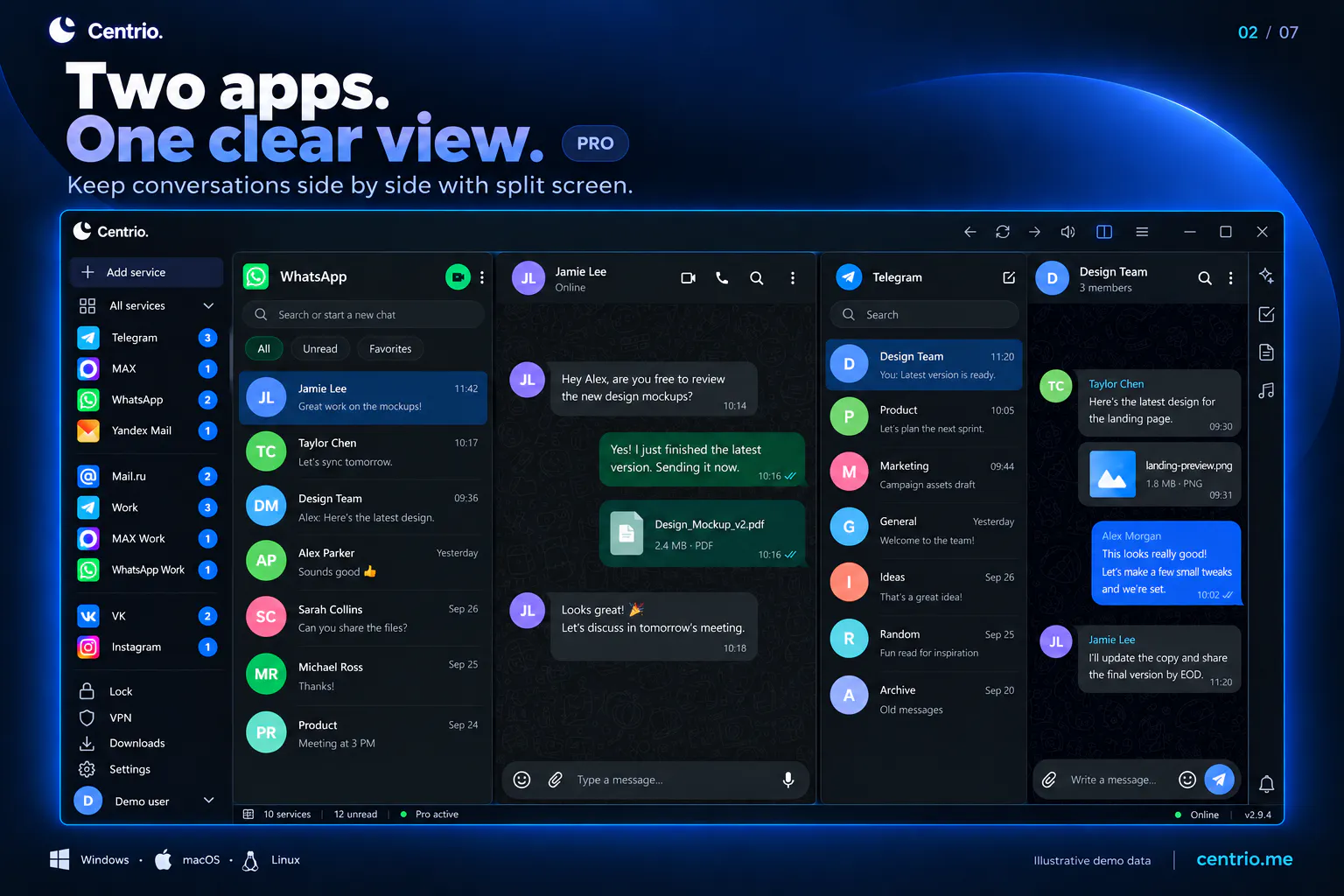1344x896 pixels.
Task: Click the 10 services status bar entry
Action: tap(277, 815)
